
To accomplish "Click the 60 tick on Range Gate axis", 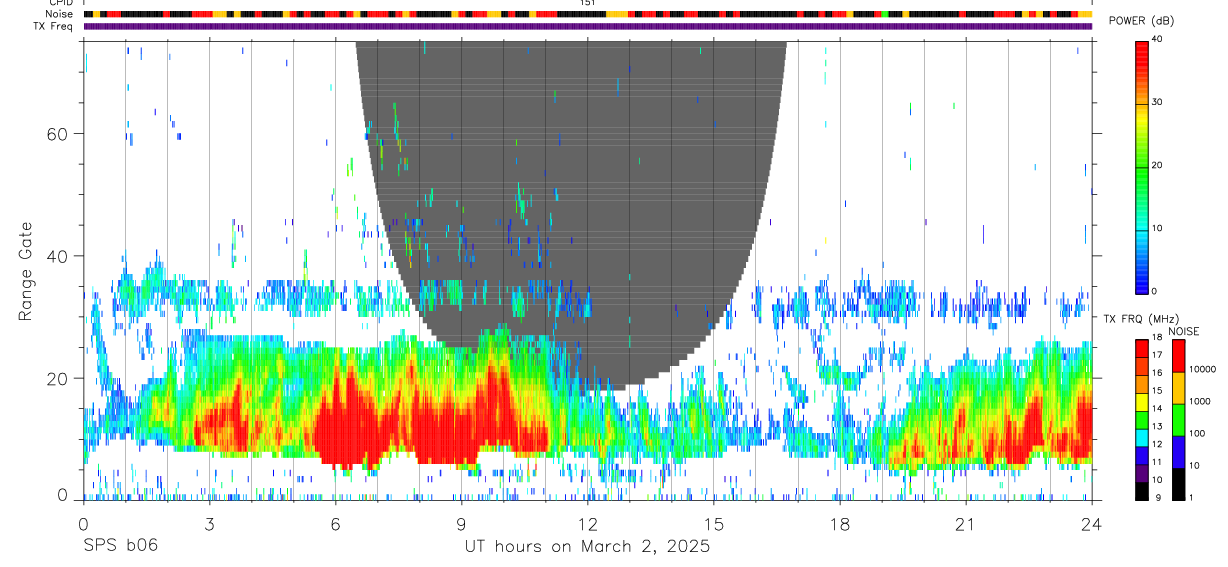I will (x=56, y=133).
